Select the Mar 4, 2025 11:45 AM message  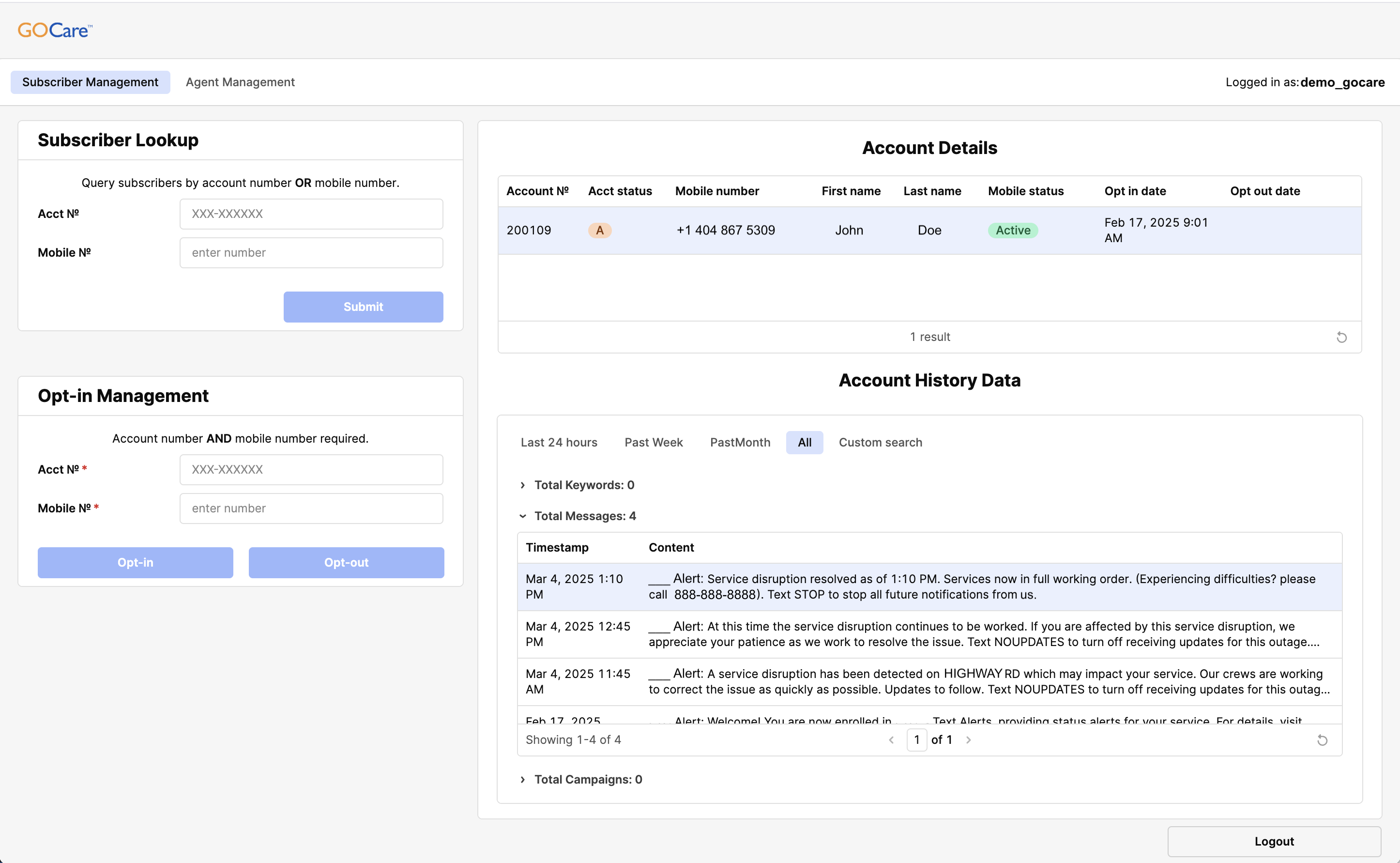click(x=929, y=682)
